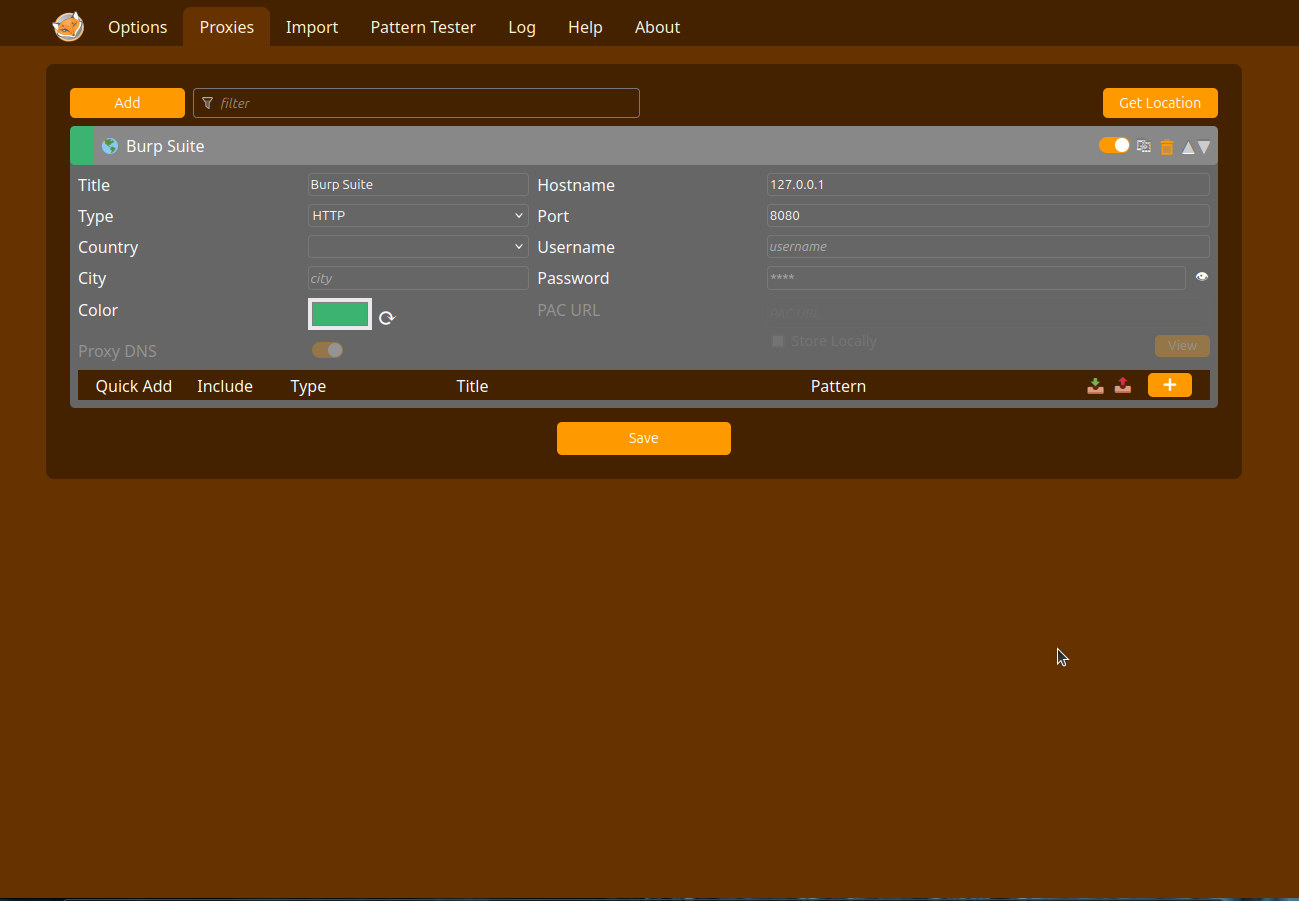The width and height of the screenshot is (1299, 901).
Task: Edit the Hostname field
Action: coord(988,184)
